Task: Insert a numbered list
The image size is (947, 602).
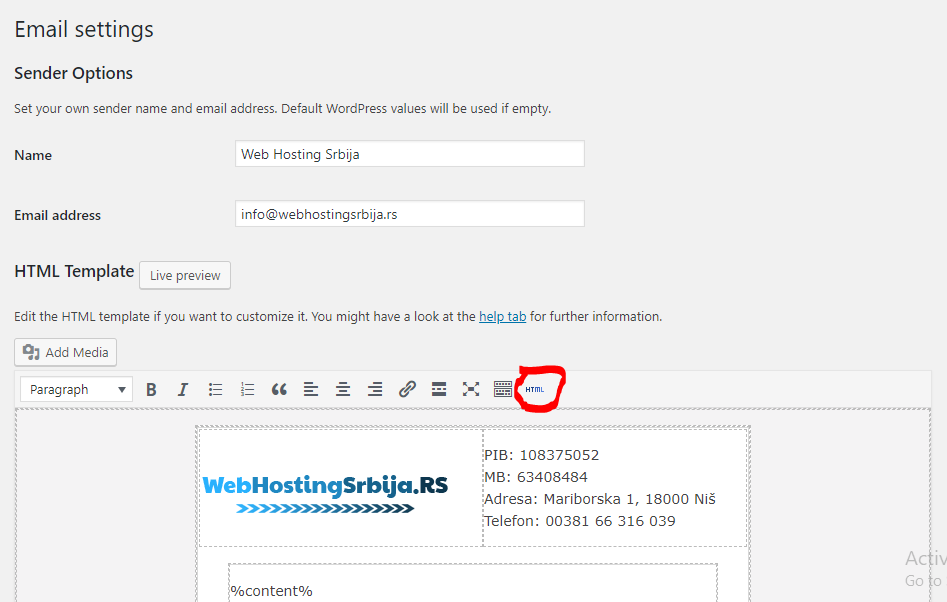Action: (x=247, y=389)
